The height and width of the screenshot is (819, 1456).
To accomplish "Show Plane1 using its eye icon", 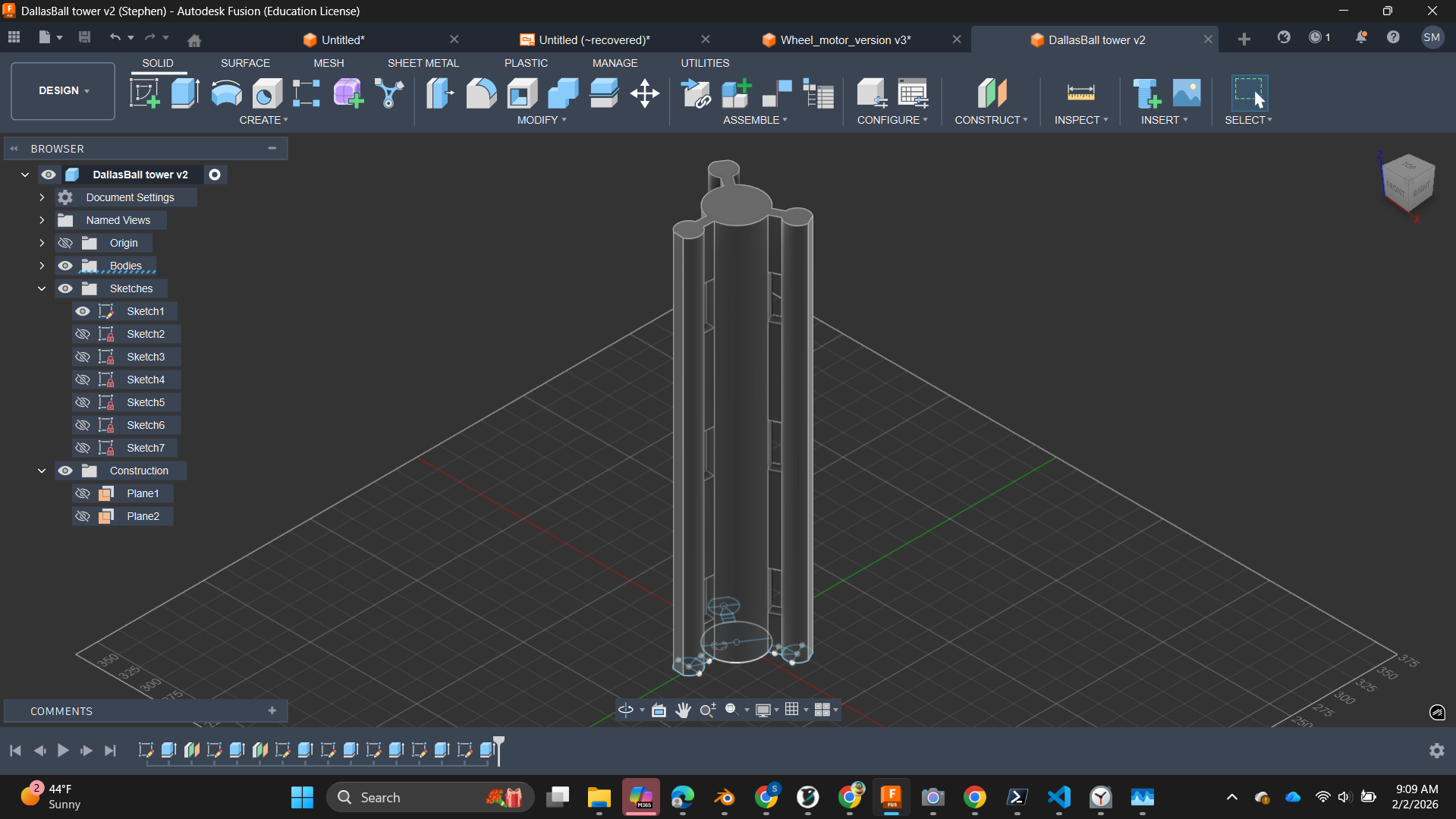I will pyautogui.click(x=83, y=493).
